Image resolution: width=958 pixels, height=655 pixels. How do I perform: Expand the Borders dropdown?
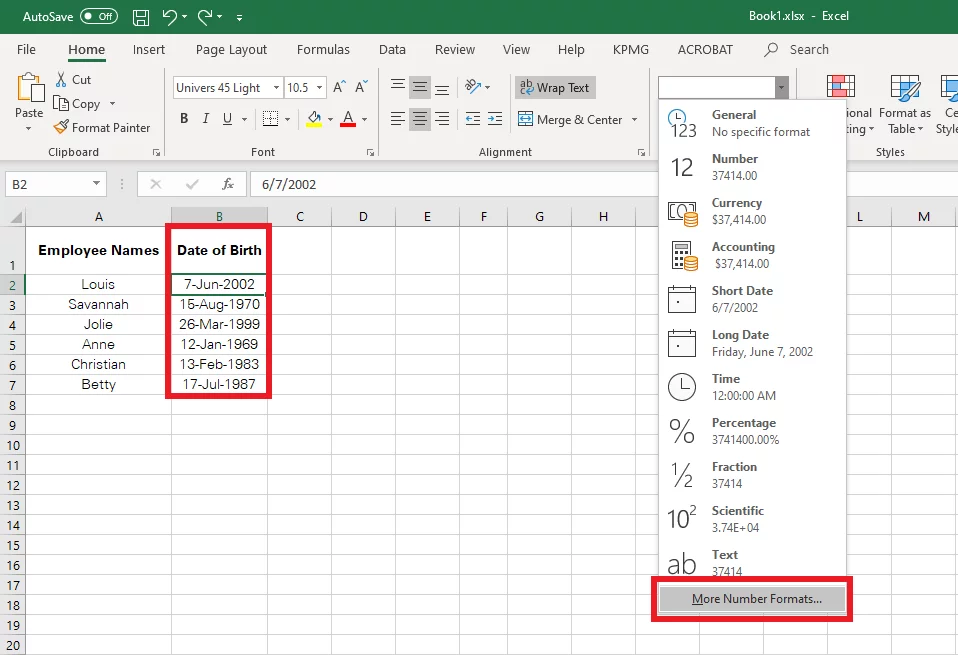pyautogui.click(x=288, y=118)
